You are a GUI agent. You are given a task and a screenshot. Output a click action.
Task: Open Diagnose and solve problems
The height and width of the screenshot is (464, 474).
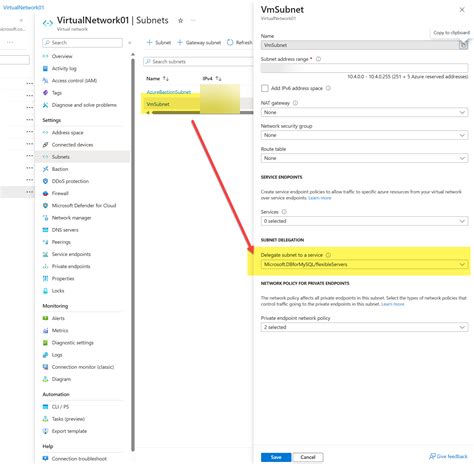84,105
